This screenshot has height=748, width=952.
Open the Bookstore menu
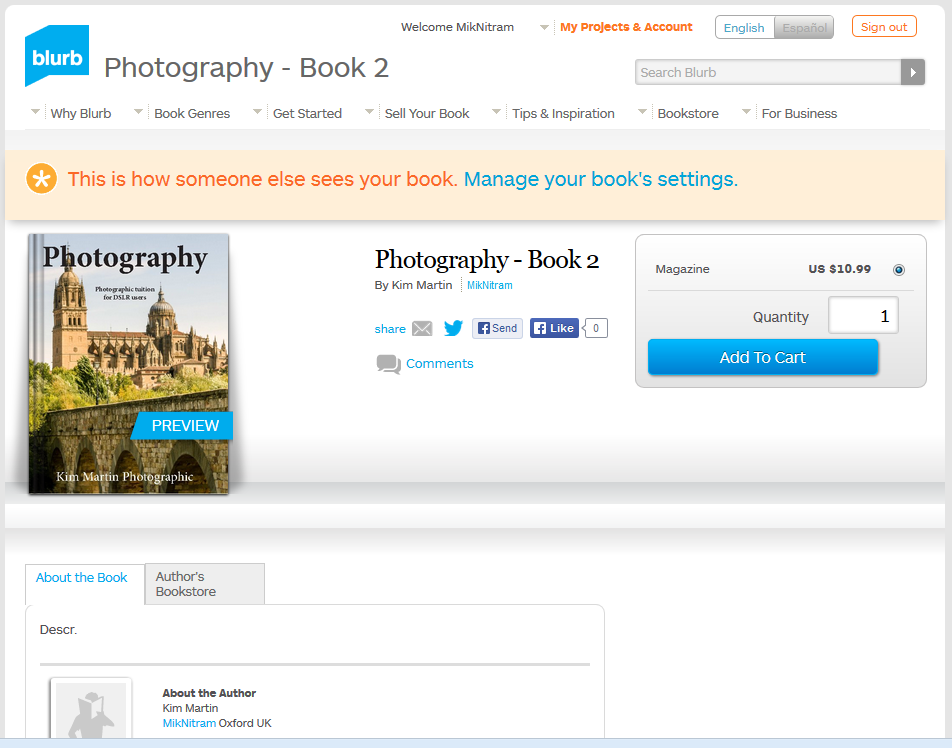[x=688, y=114]
